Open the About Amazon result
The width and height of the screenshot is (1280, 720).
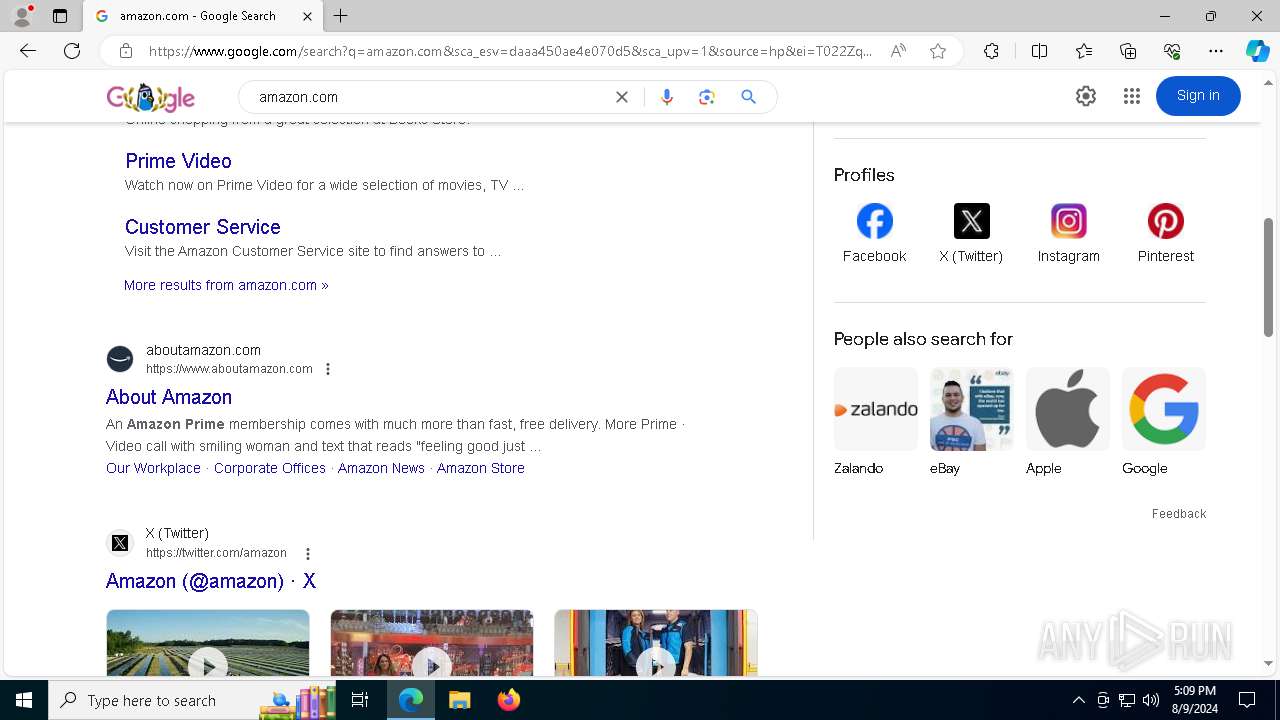[x=169, y=397]
